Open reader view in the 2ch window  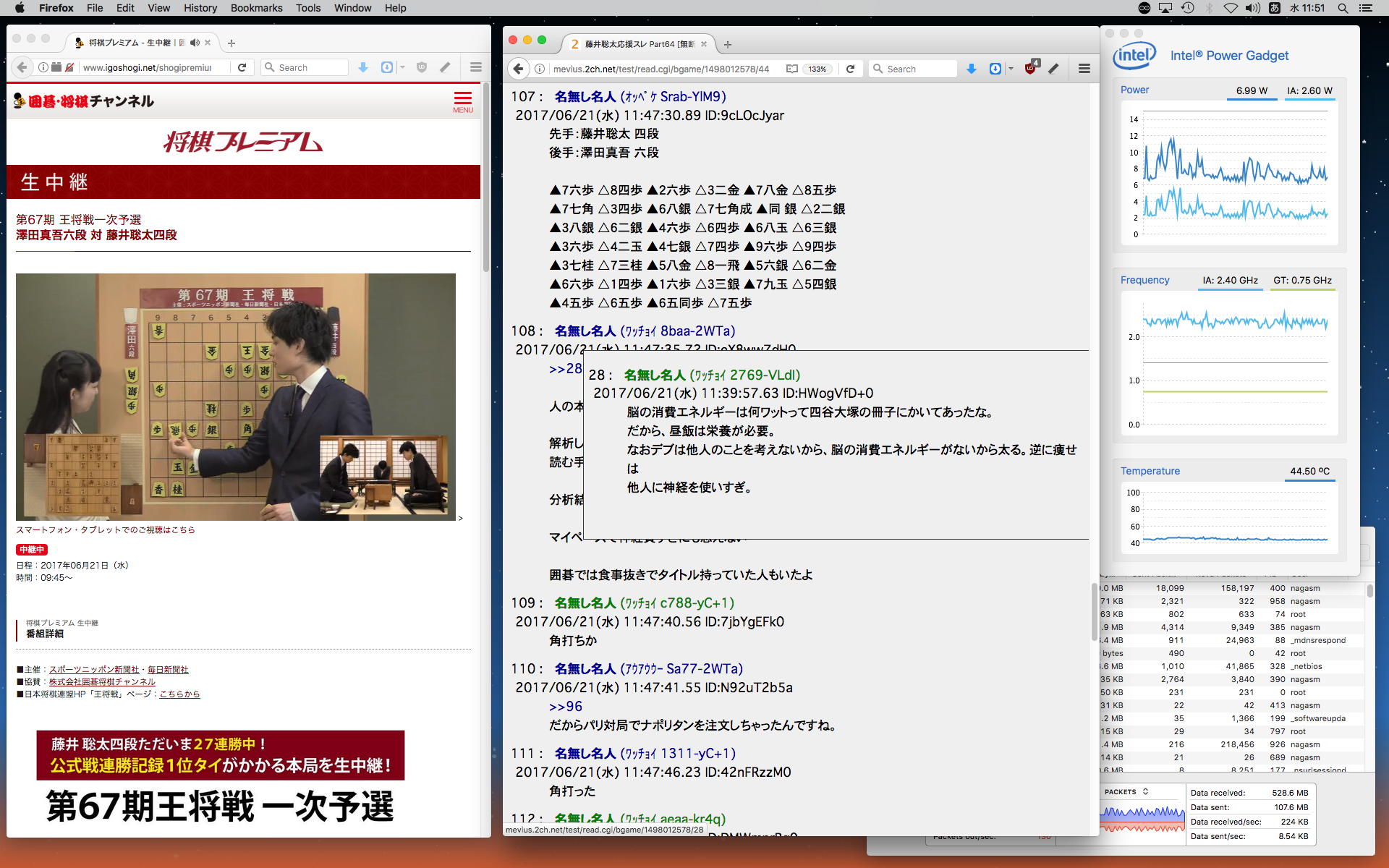pos(792,69)
